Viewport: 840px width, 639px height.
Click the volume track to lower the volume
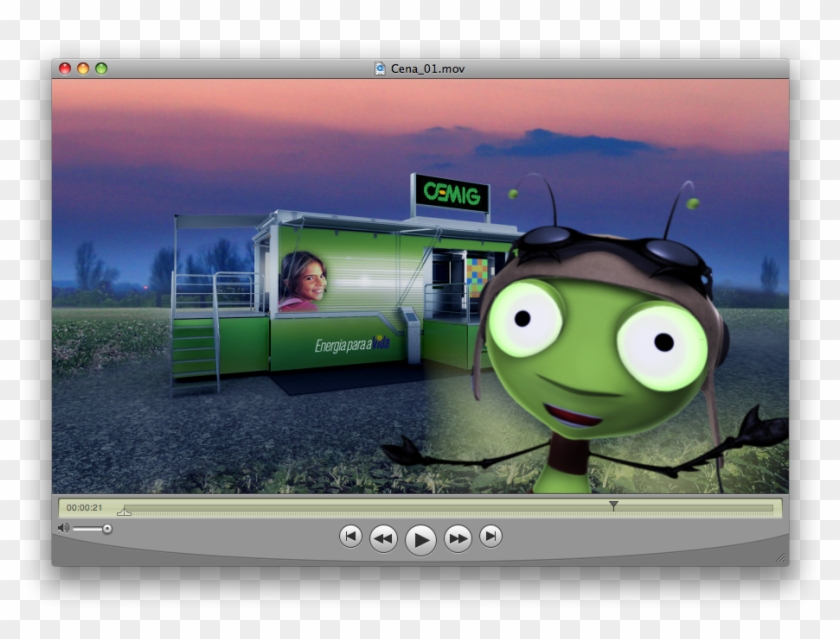coord(88,528)
